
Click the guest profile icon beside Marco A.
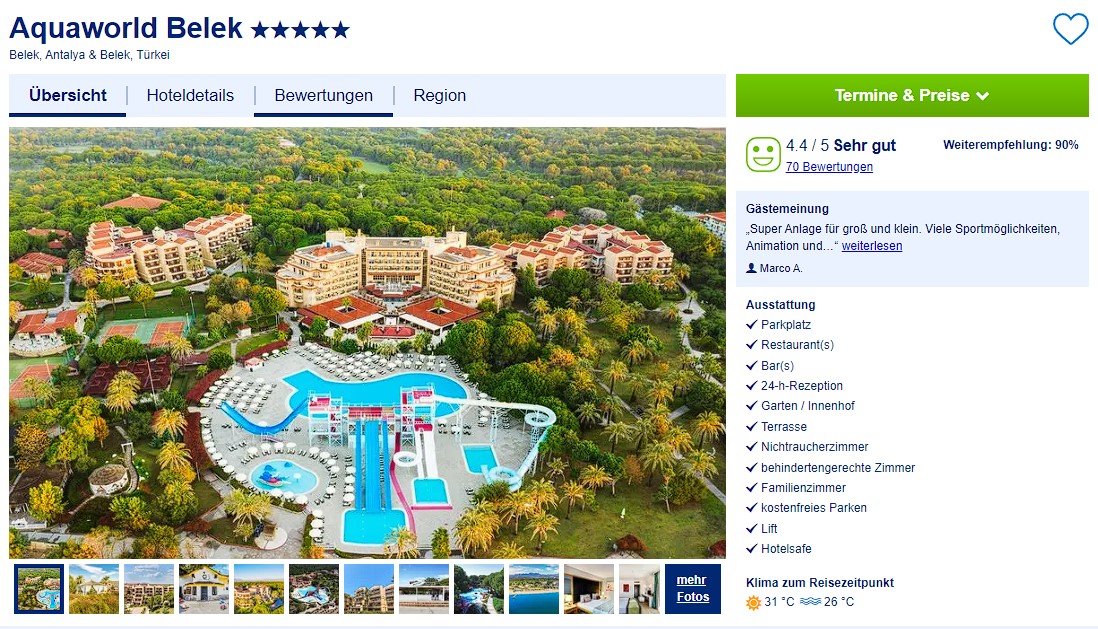pos(751,268)
